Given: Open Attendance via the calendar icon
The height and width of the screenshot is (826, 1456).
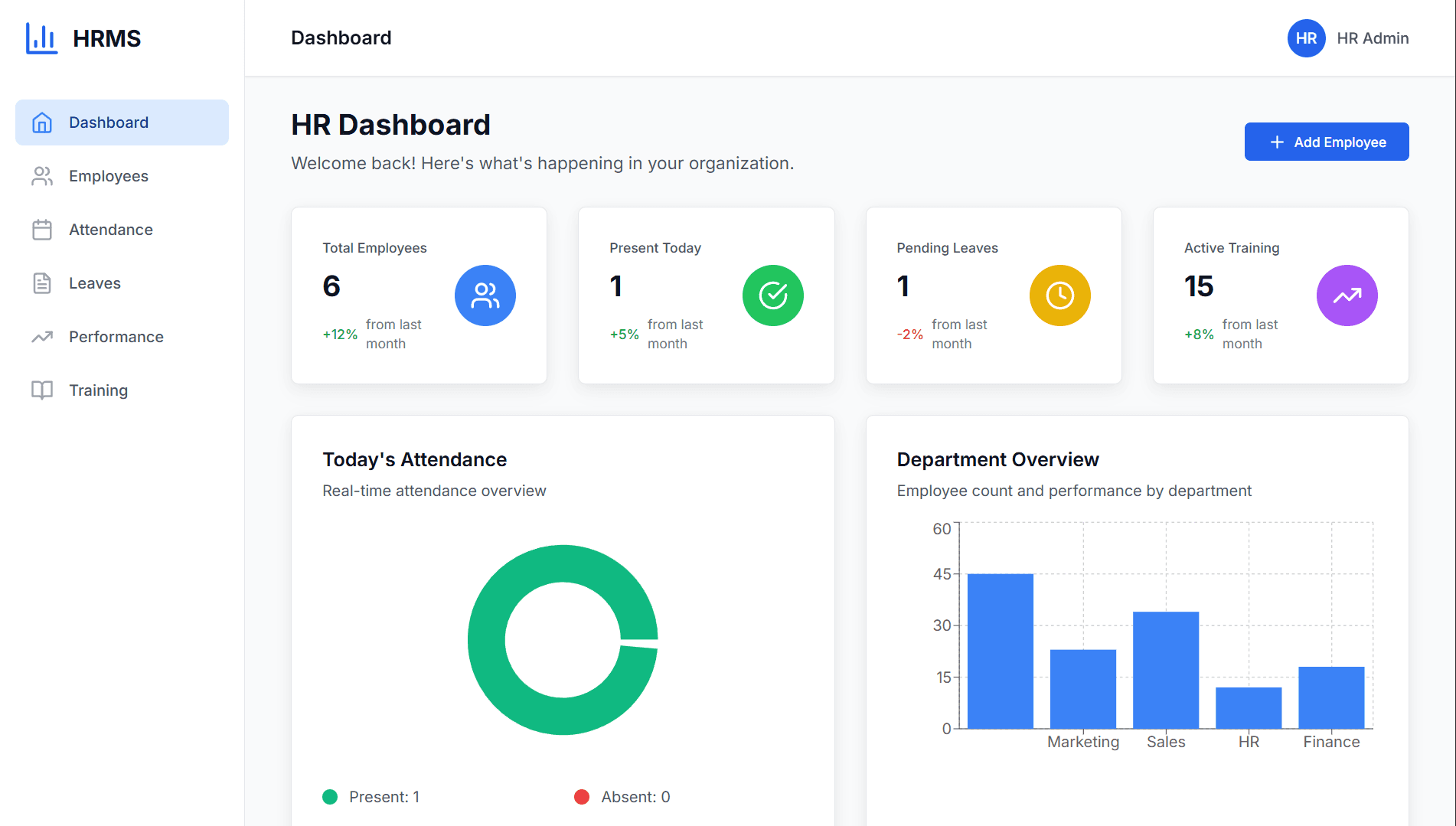Looking at the screenshot, I should click(x=42, y=229).
